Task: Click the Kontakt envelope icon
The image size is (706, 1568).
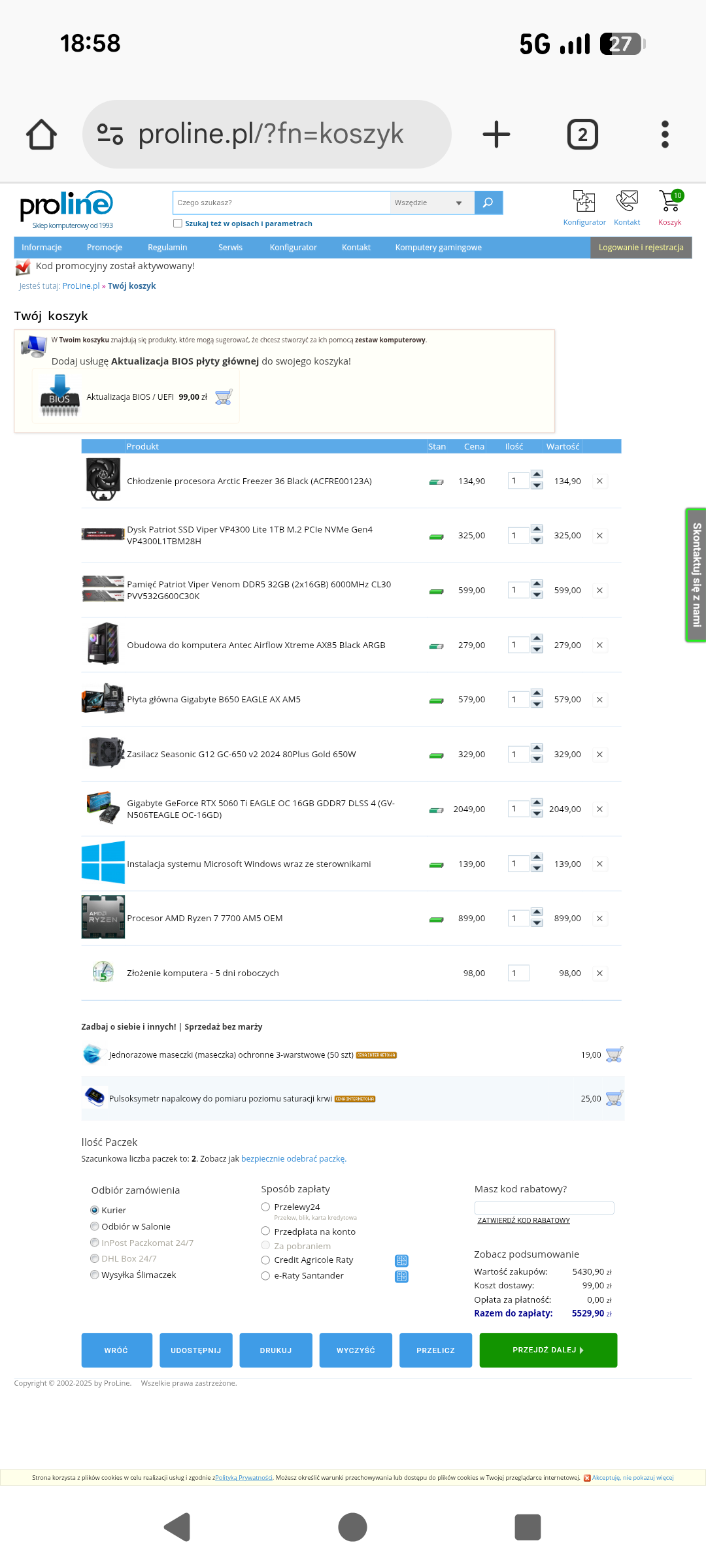Action: click(626, 202)
